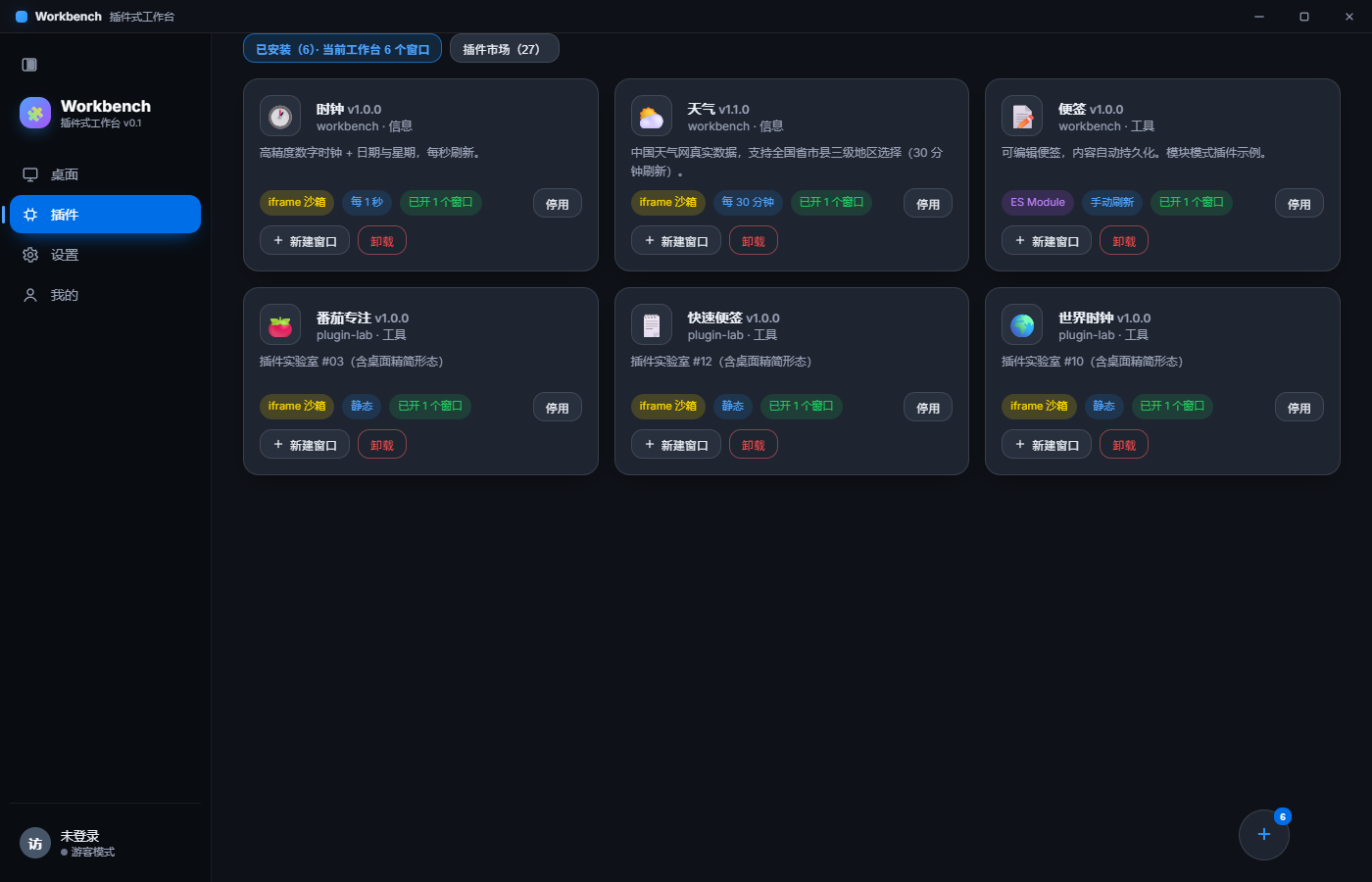Collapse the sidebar using the panel icon
The image size is (1372, 882).
click(29, 65)
